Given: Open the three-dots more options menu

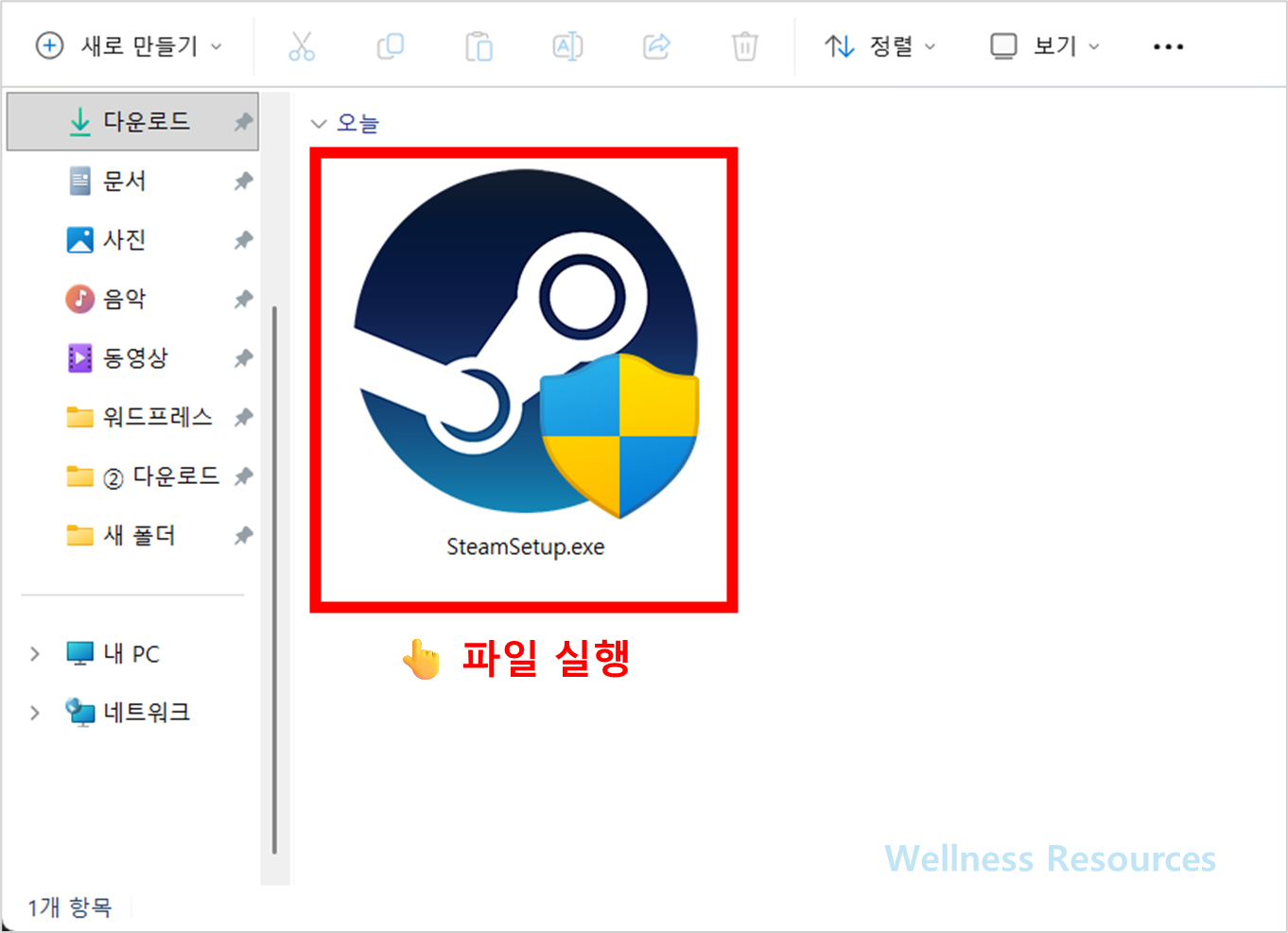Looking at the screenshot, I should point(1168,46).
